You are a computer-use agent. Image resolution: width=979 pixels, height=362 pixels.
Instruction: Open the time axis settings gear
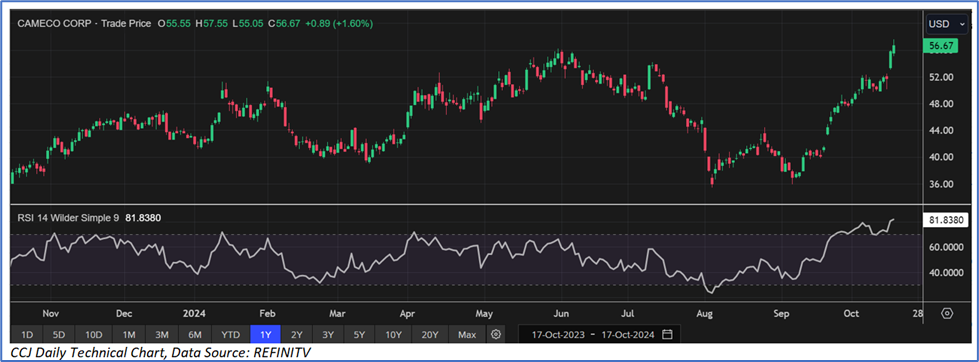(x=948, y=313)
